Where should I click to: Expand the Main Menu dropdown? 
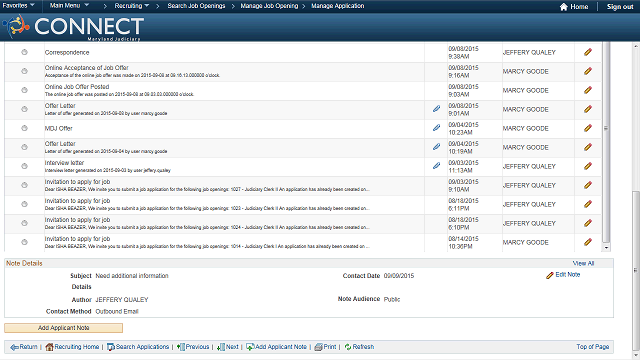[x=69, y=5]
